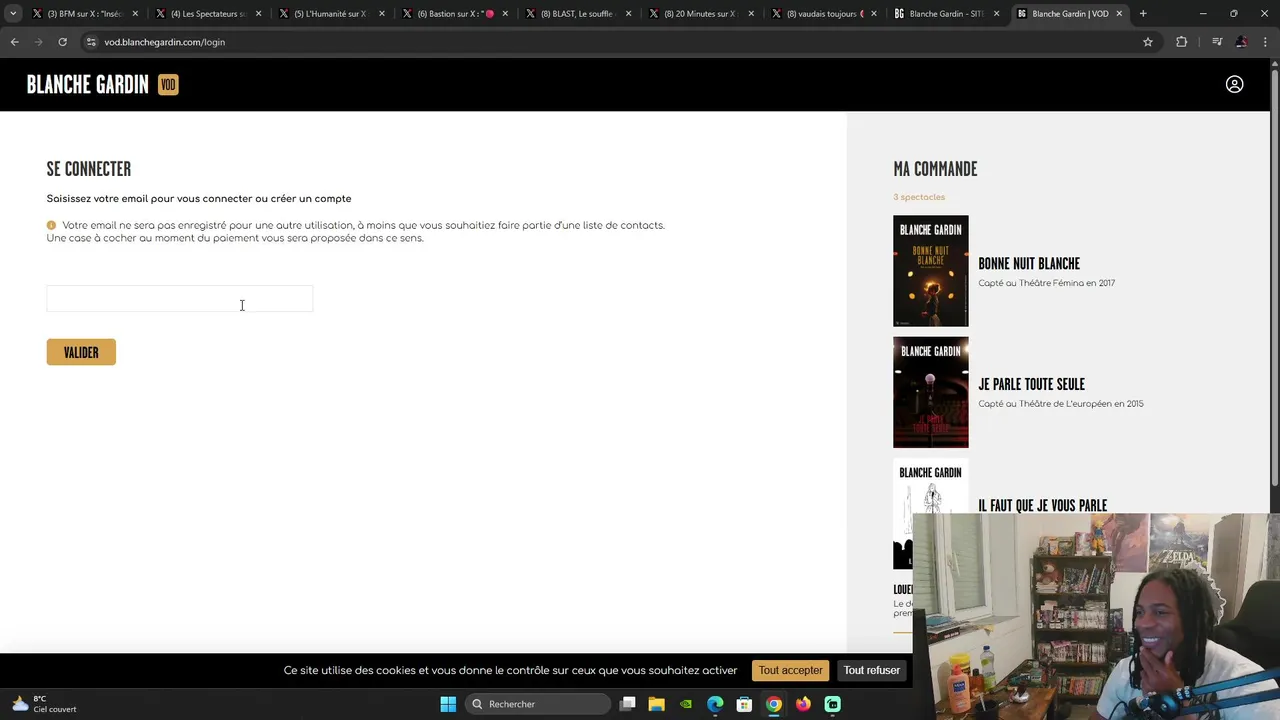Bookmark this page with the star icon
Screen dimensions: 1280x720
click(1148, 42)
